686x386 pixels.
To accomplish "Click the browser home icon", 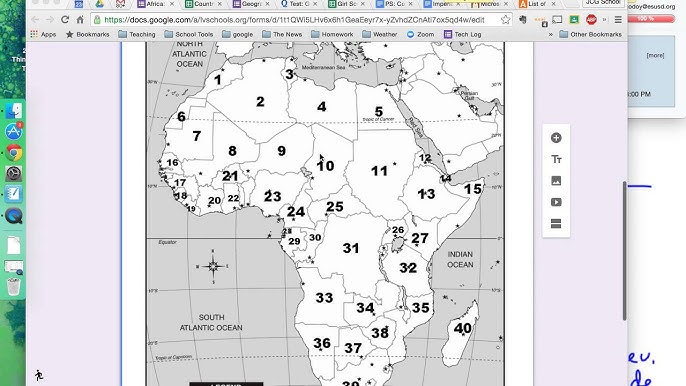I will [80, 20].
